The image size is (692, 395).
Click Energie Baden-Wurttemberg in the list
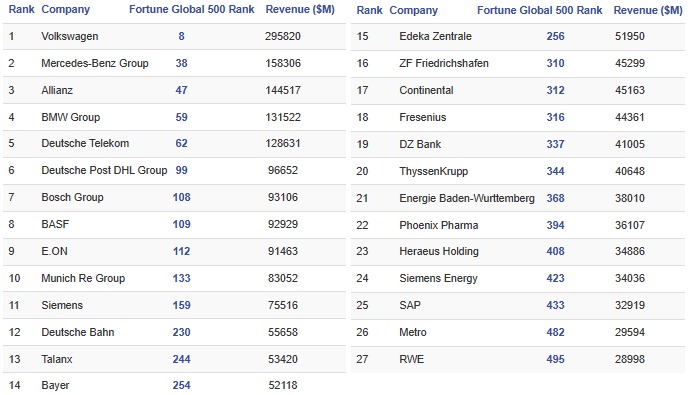(x=467, y=198)
